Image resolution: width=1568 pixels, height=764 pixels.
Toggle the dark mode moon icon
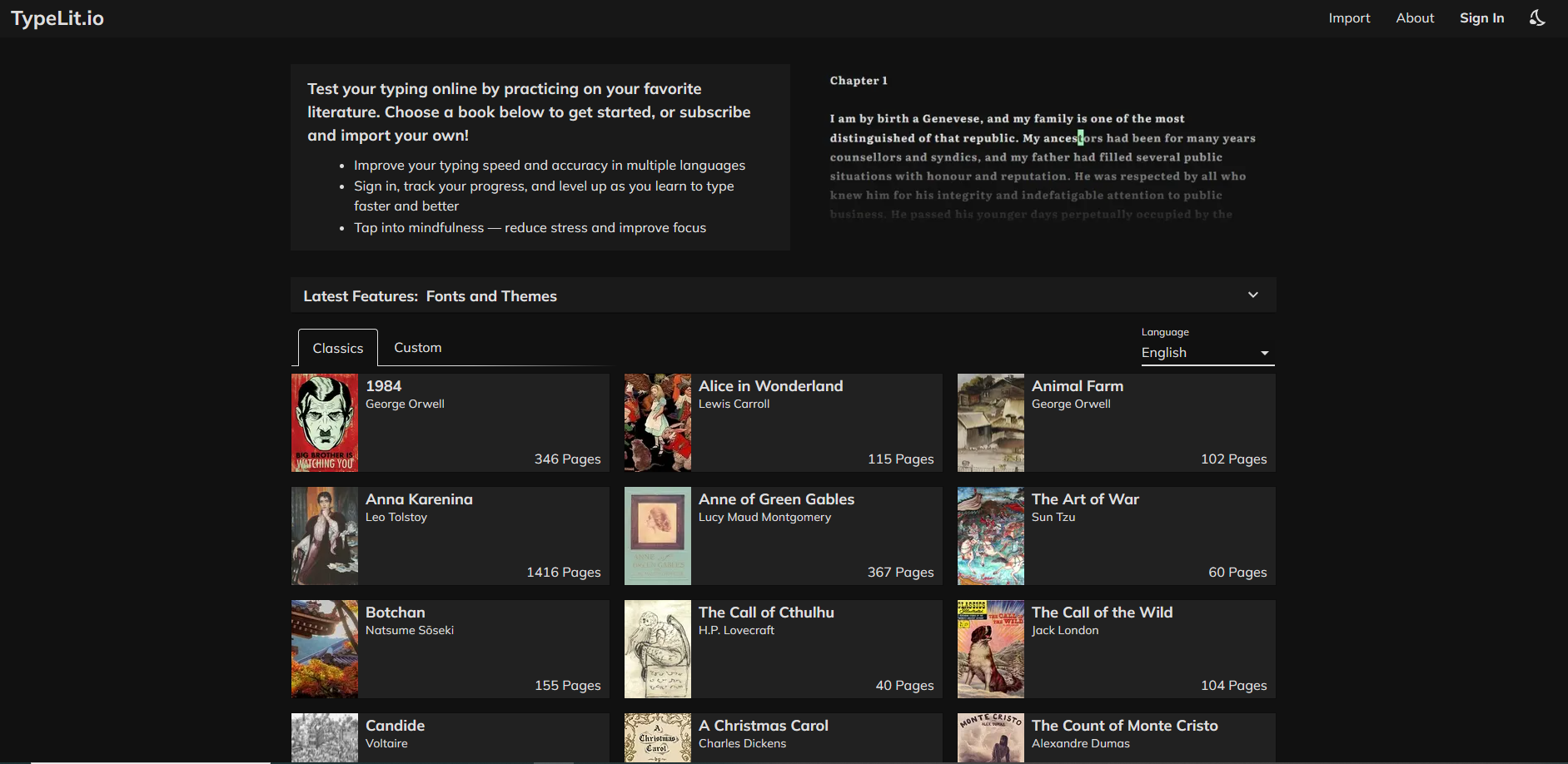click(1537, 18)
